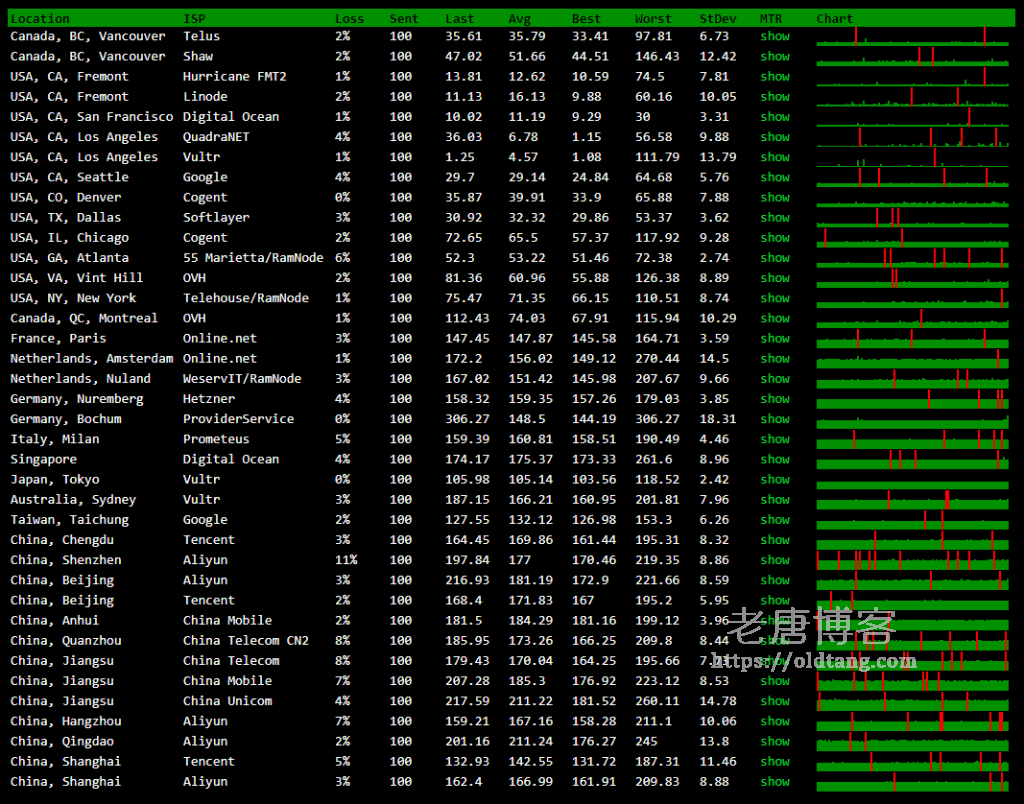Click the Avg column header

coord(519,19)
